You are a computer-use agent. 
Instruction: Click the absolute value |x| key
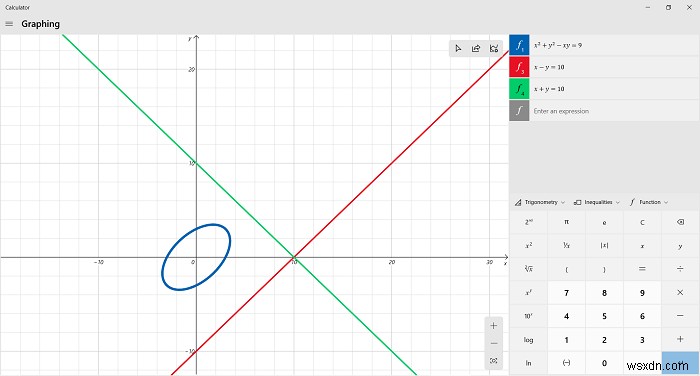[604, 246]
